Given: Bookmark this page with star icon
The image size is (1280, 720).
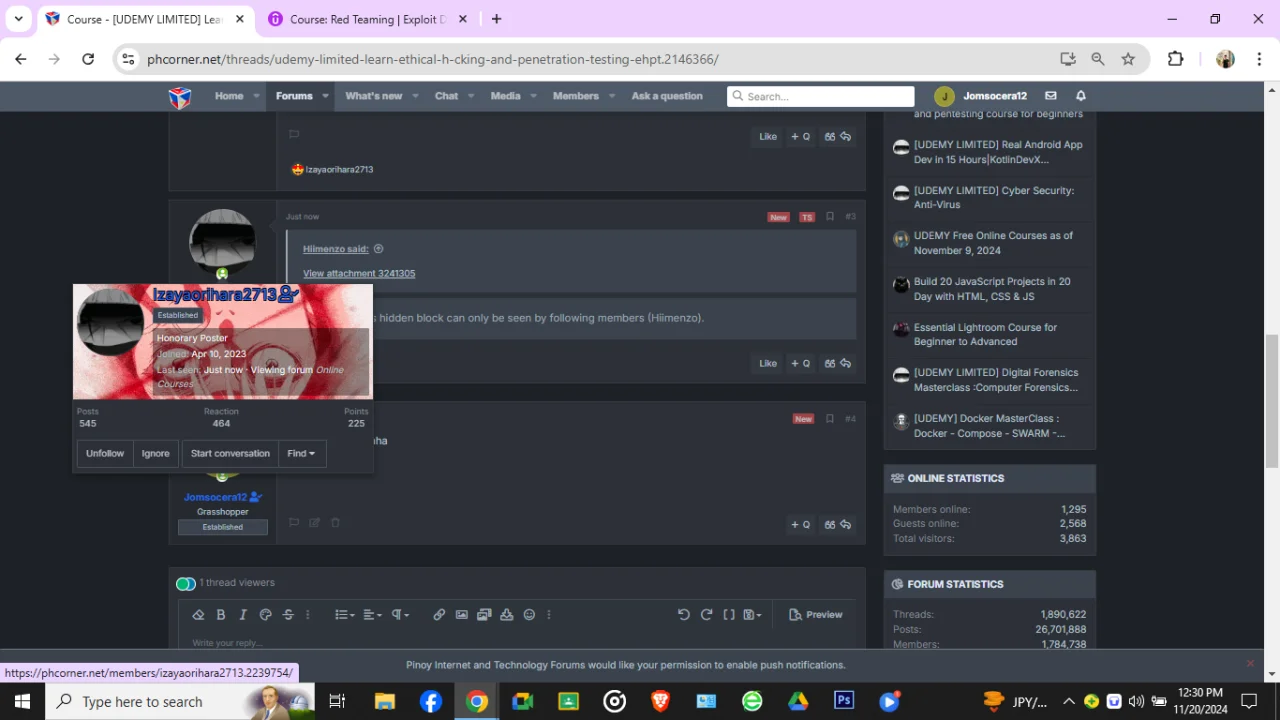Looking at the screenshot, I should (1128, 59).
